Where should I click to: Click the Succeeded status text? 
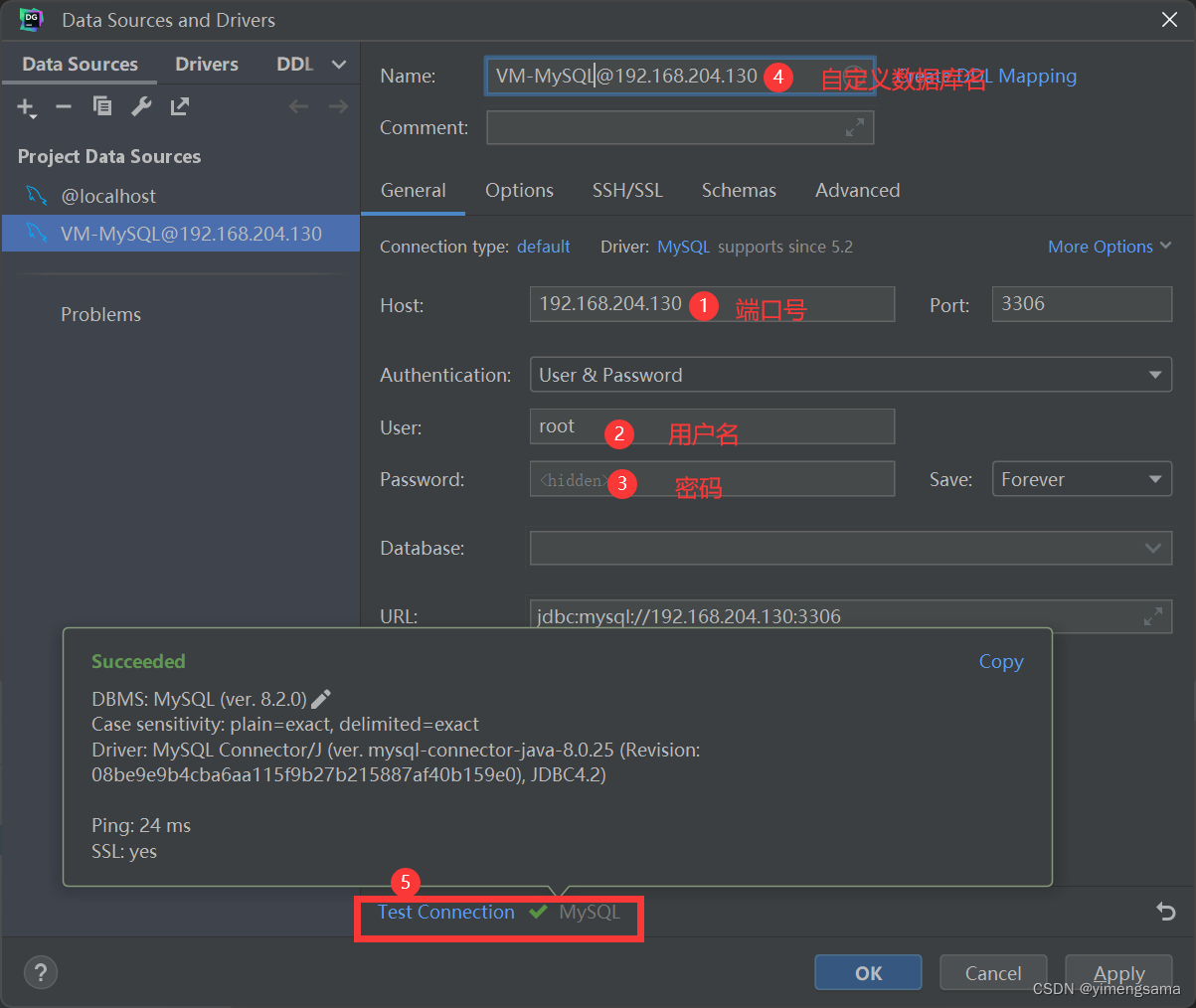[x=138, y=661]
